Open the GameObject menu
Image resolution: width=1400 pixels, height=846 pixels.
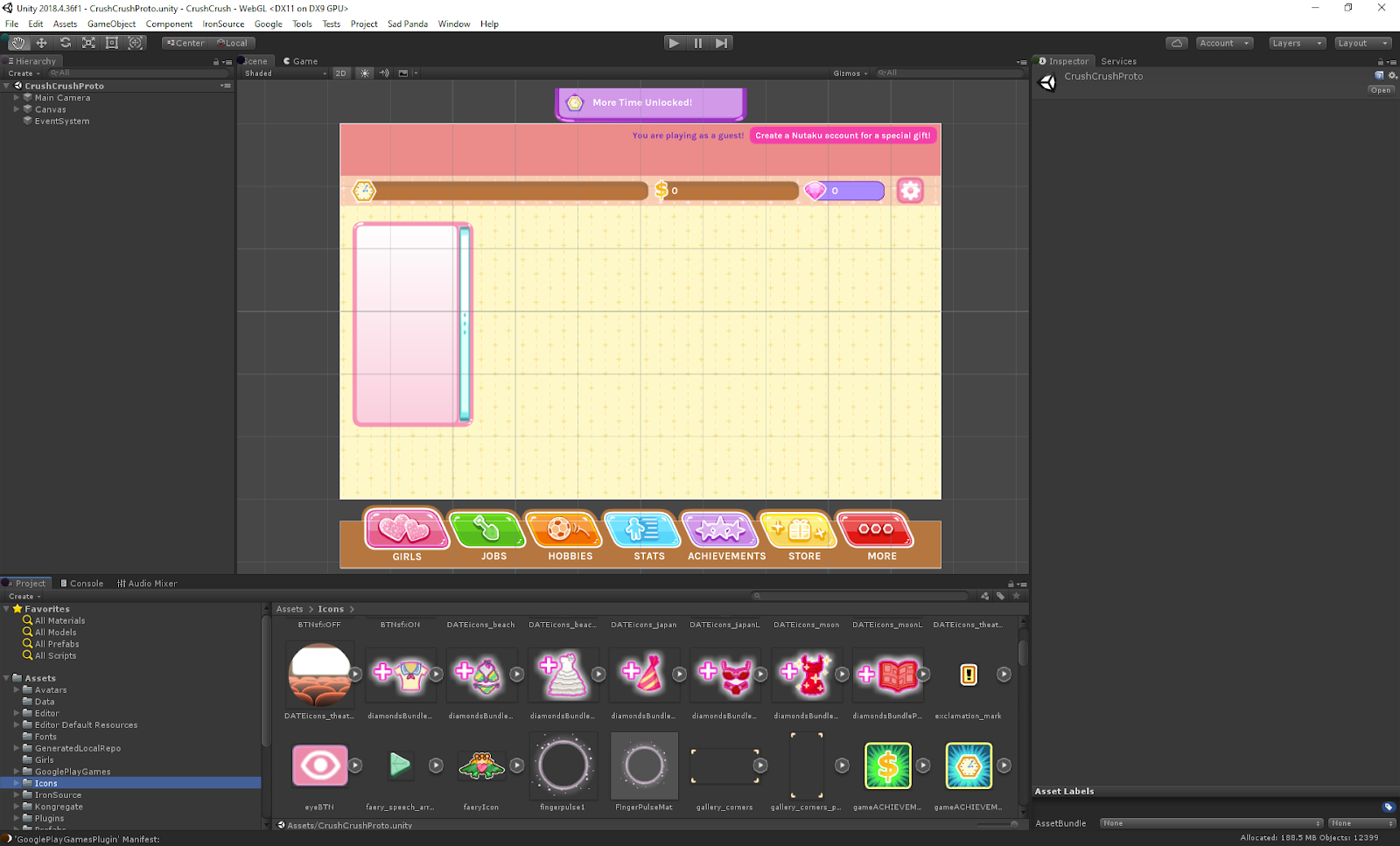[x=111, y=24]
